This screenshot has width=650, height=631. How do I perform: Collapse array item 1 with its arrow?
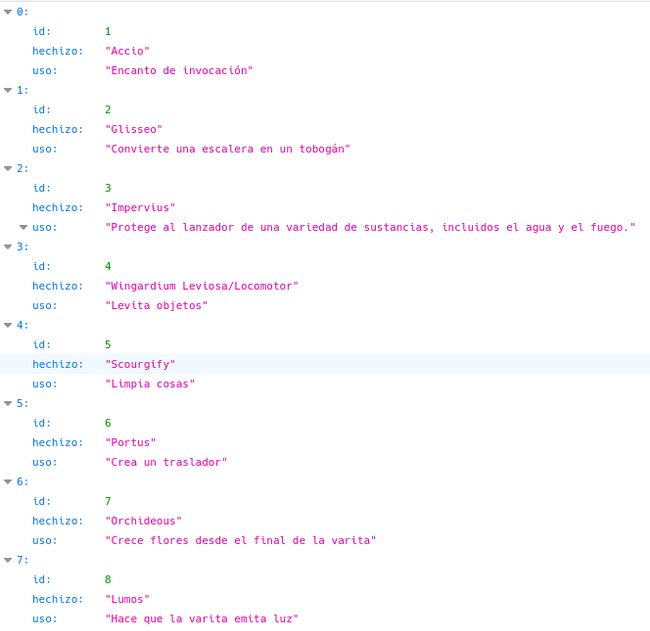9,90
